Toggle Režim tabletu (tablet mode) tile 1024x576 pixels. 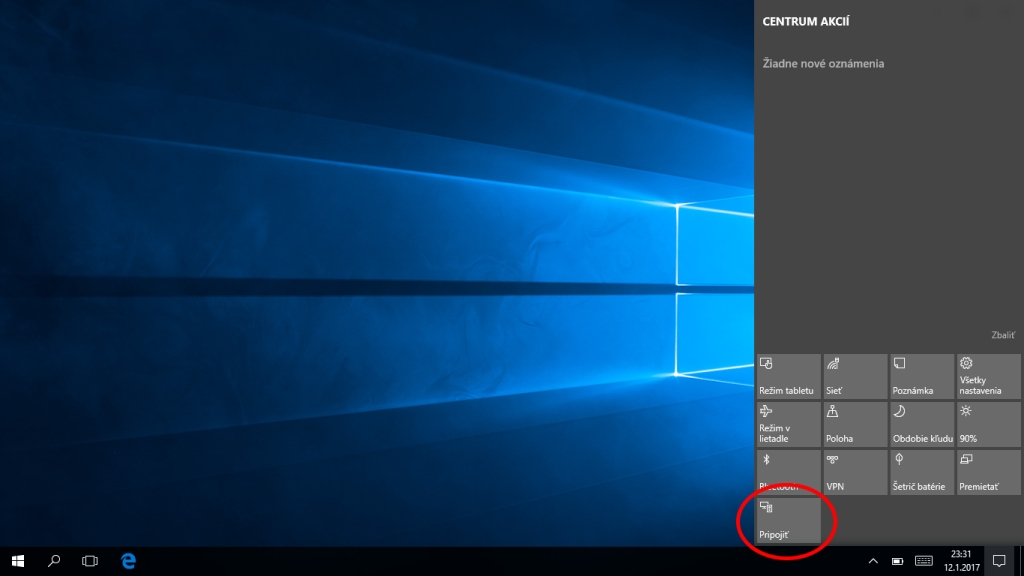pyautogui.click(x=788, y=376)
